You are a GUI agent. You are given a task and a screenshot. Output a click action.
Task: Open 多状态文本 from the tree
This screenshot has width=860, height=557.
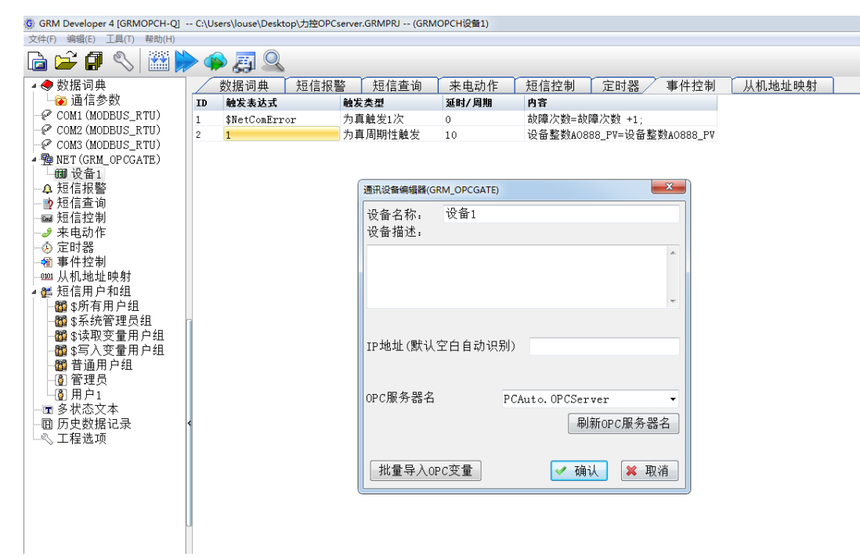click(88, 409)
